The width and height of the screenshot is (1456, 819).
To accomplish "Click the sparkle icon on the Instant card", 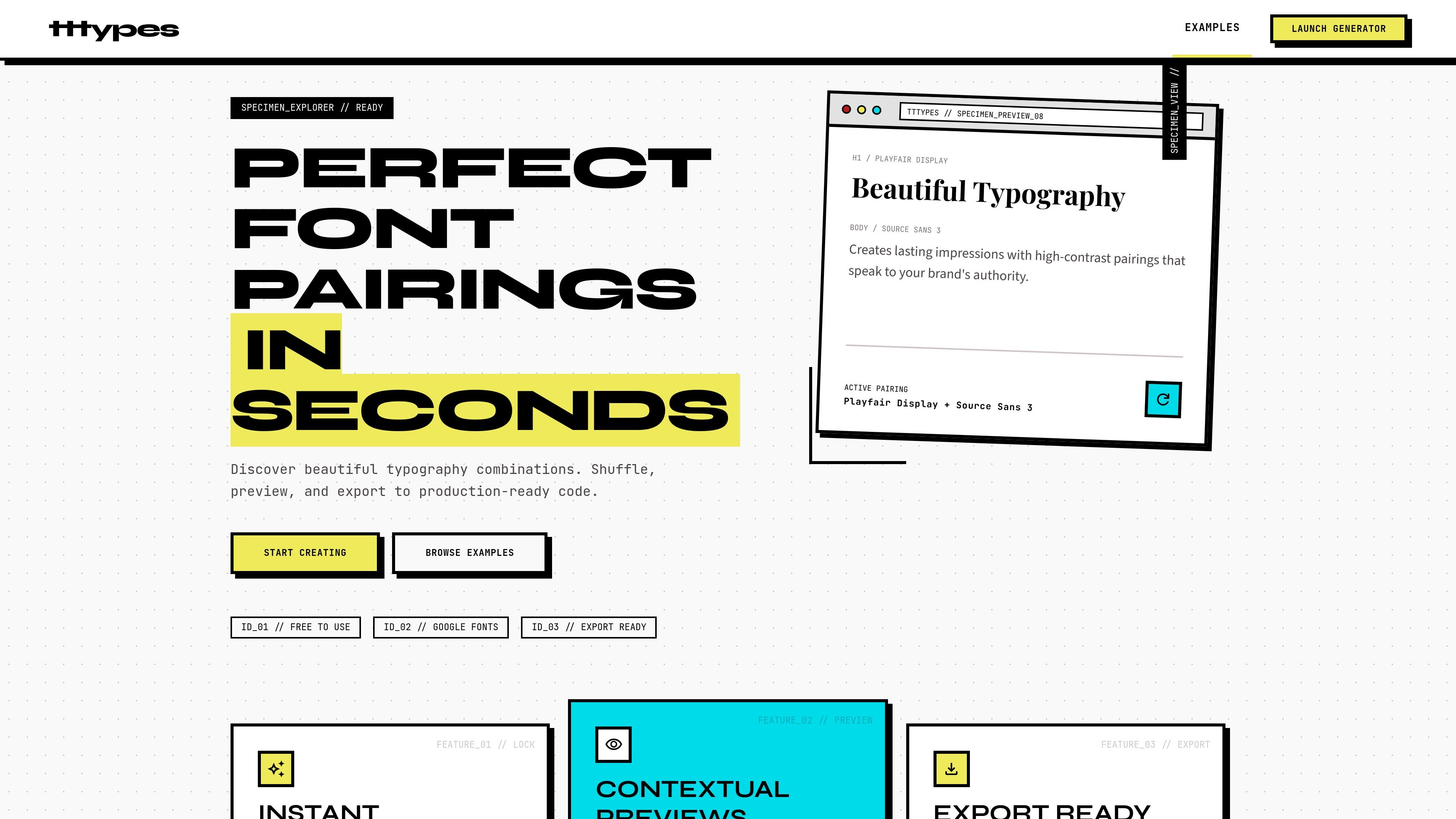I will (x=276, y=769).
